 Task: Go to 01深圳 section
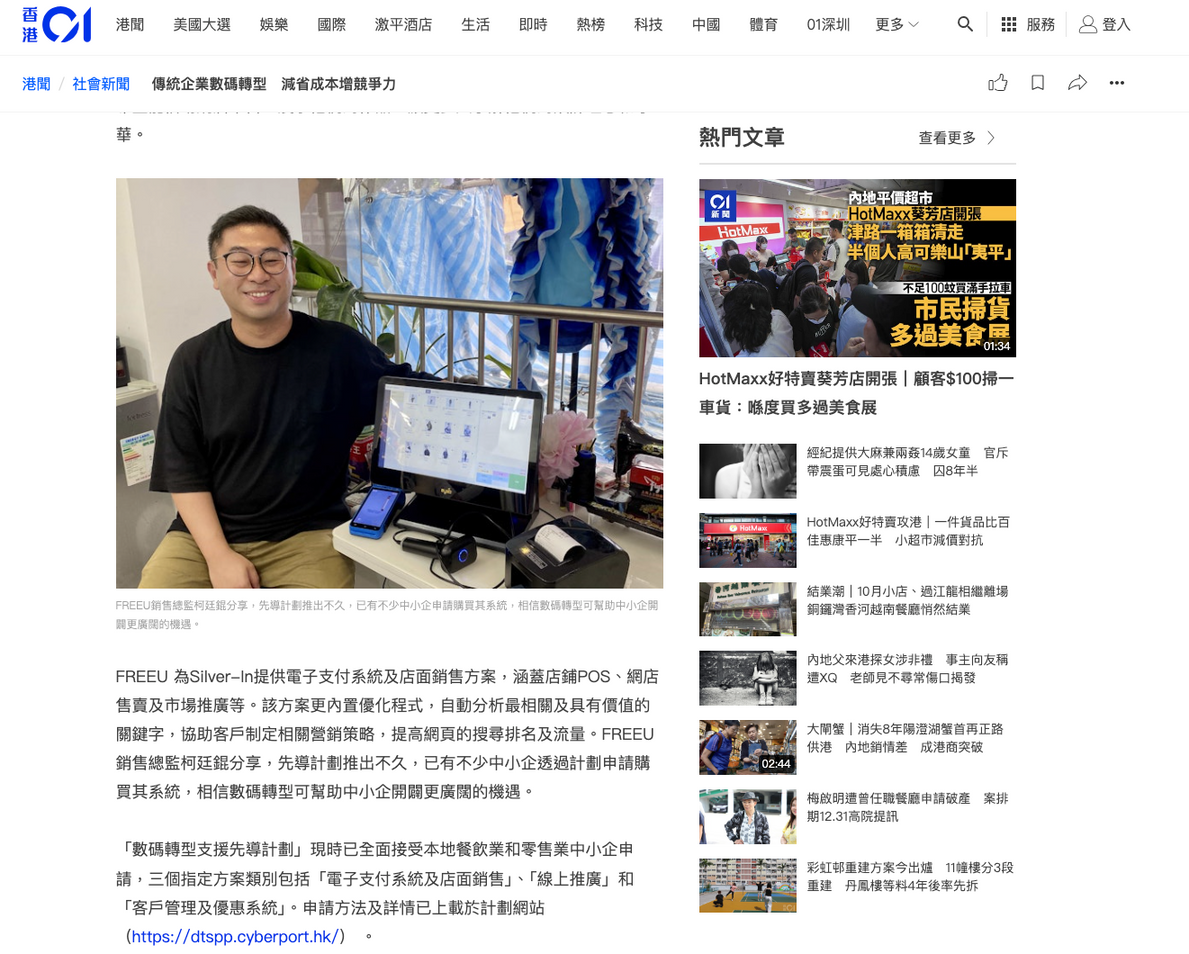pyautogui.click(x=828, y=25)
